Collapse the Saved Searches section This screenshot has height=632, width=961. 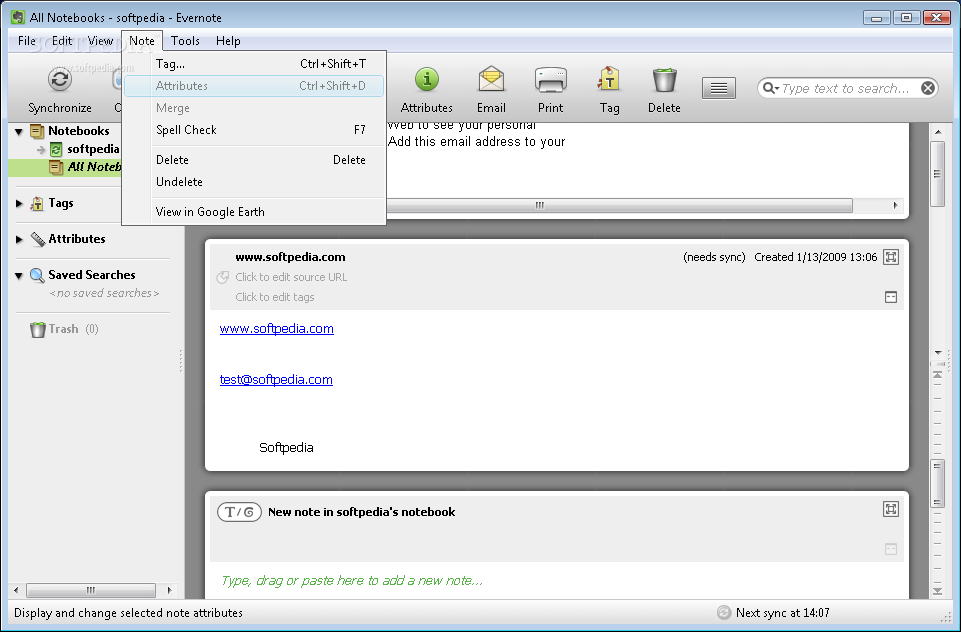click(x=18, y=275)
